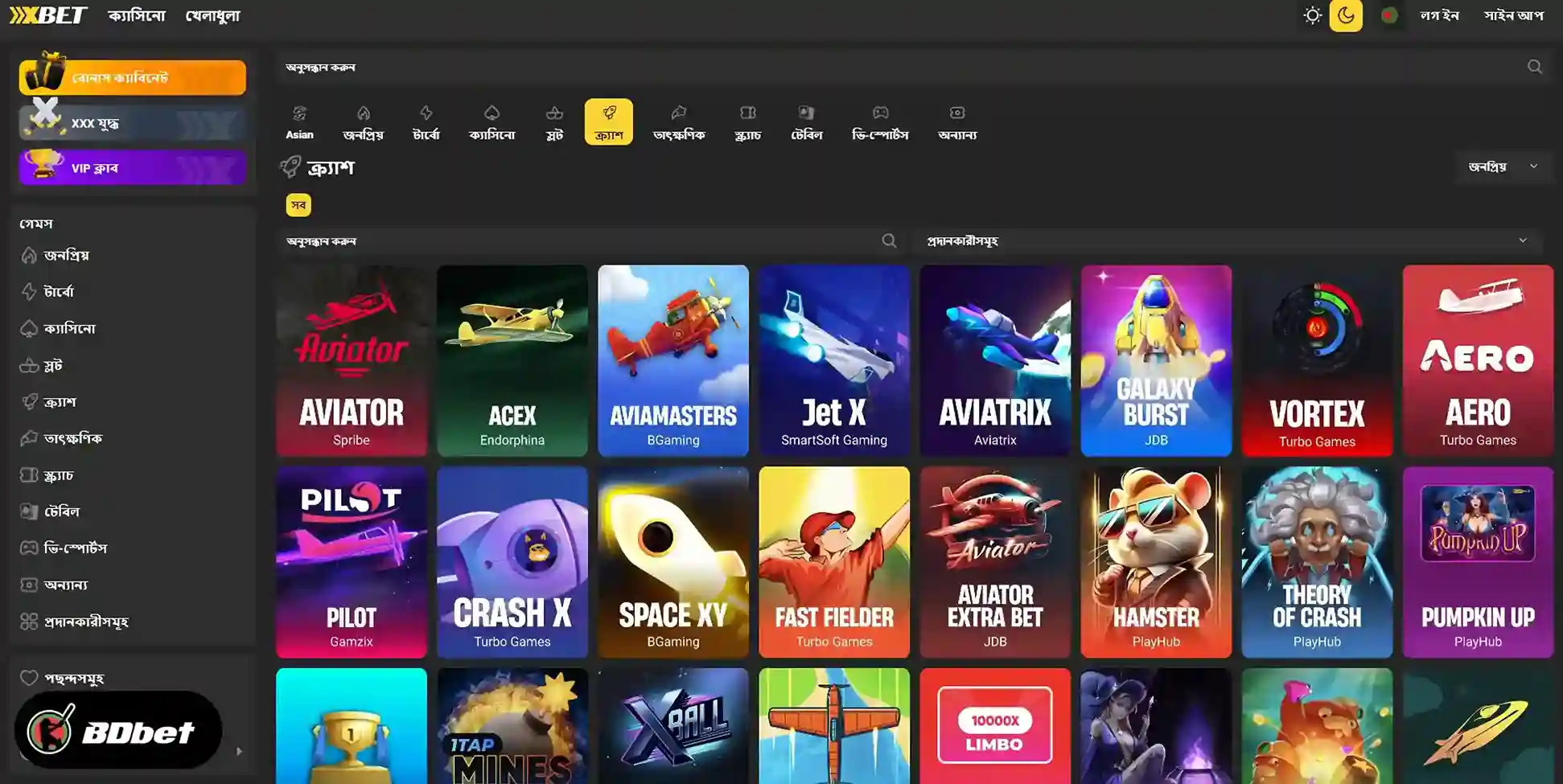Expand the প্রদানকারীসমূহ providers dropdown
Screen dimensions: 1563x784
[x=1227, y=240]
